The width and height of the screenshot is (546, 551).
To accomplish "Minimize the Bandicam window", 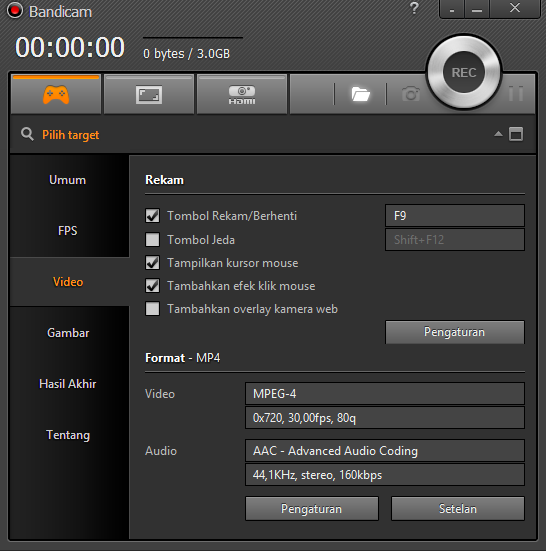I will click(477, 9).
